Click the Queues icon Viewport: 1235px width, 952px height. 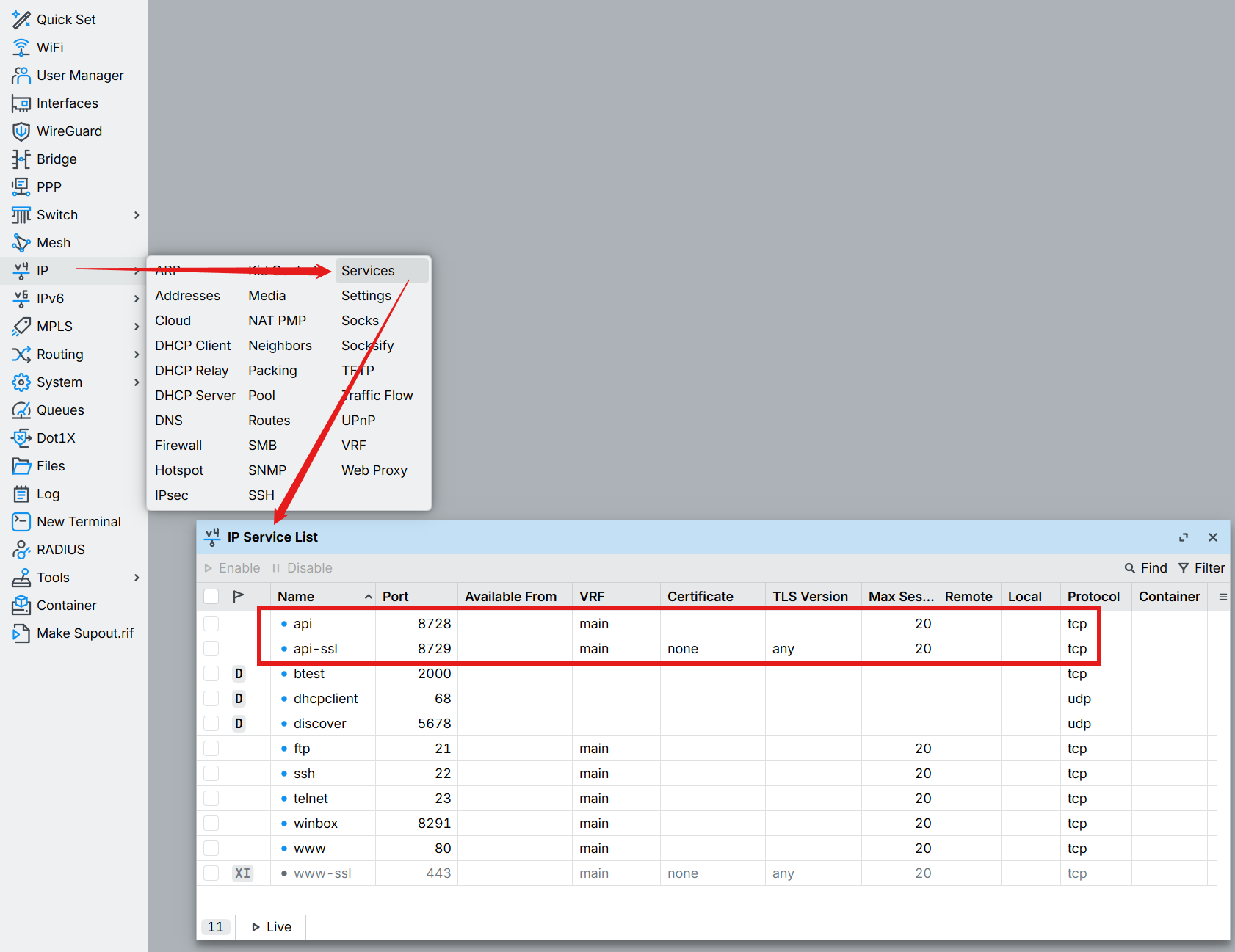click(x=21, y=410)
